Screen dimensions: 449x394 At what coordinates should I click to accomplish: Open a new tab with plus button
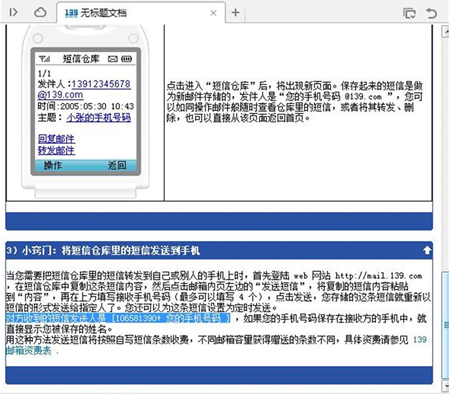pyautogui.click(x=236, y=13)
